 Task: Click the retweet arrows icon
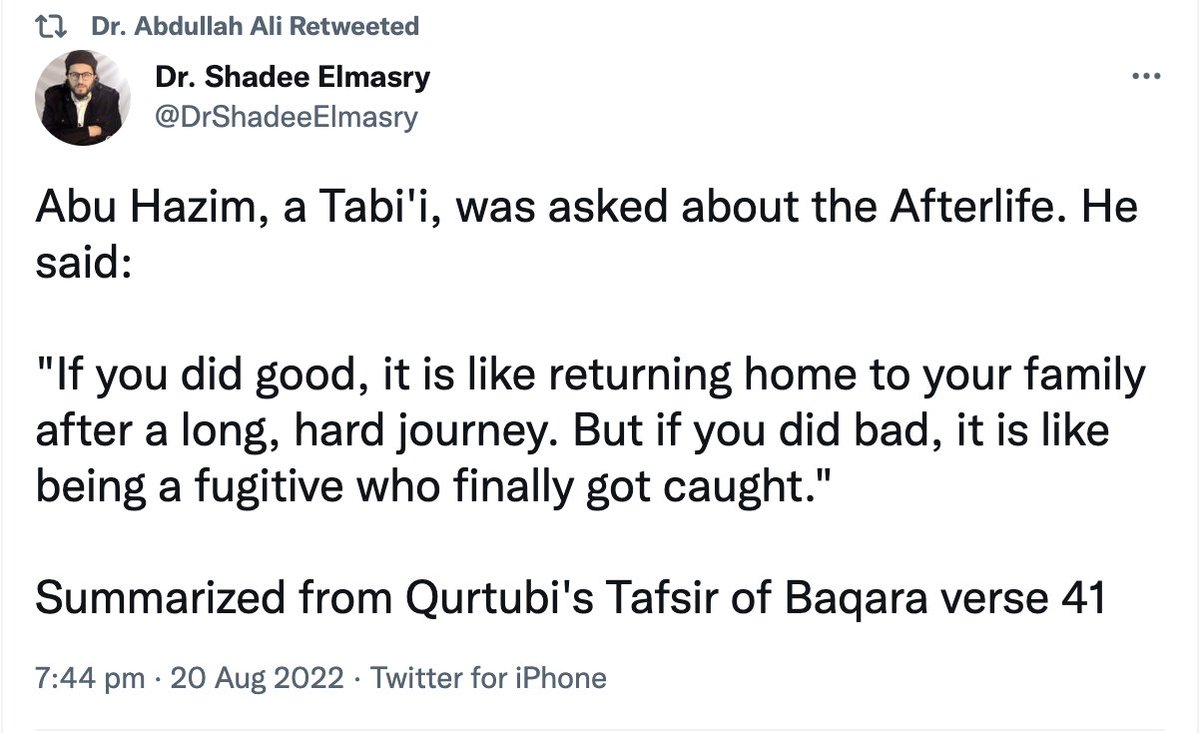pos(51,27)
